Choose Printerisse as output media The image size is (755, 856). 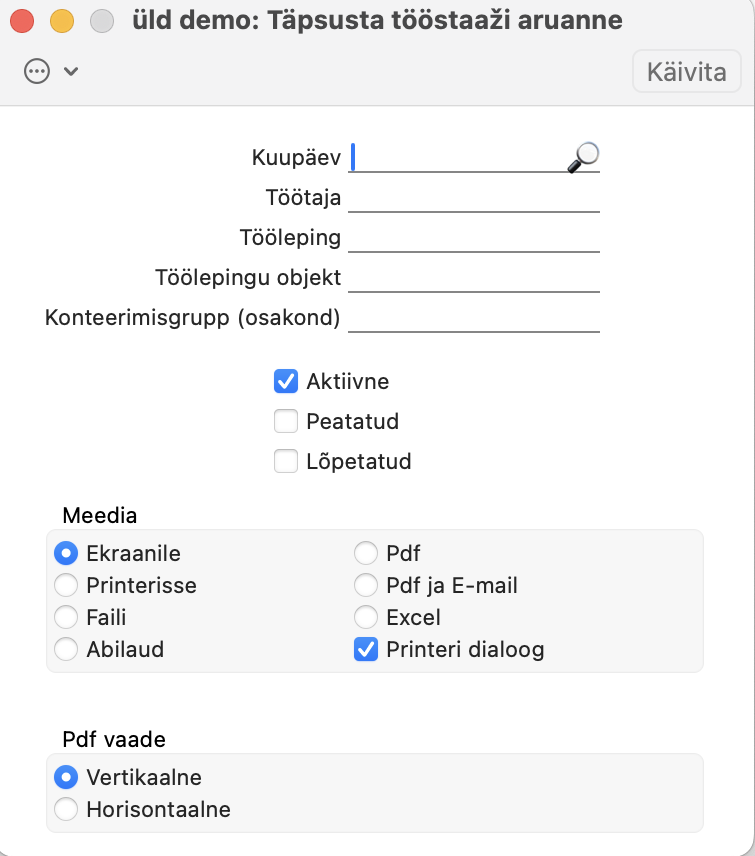[x=66, y=585]
